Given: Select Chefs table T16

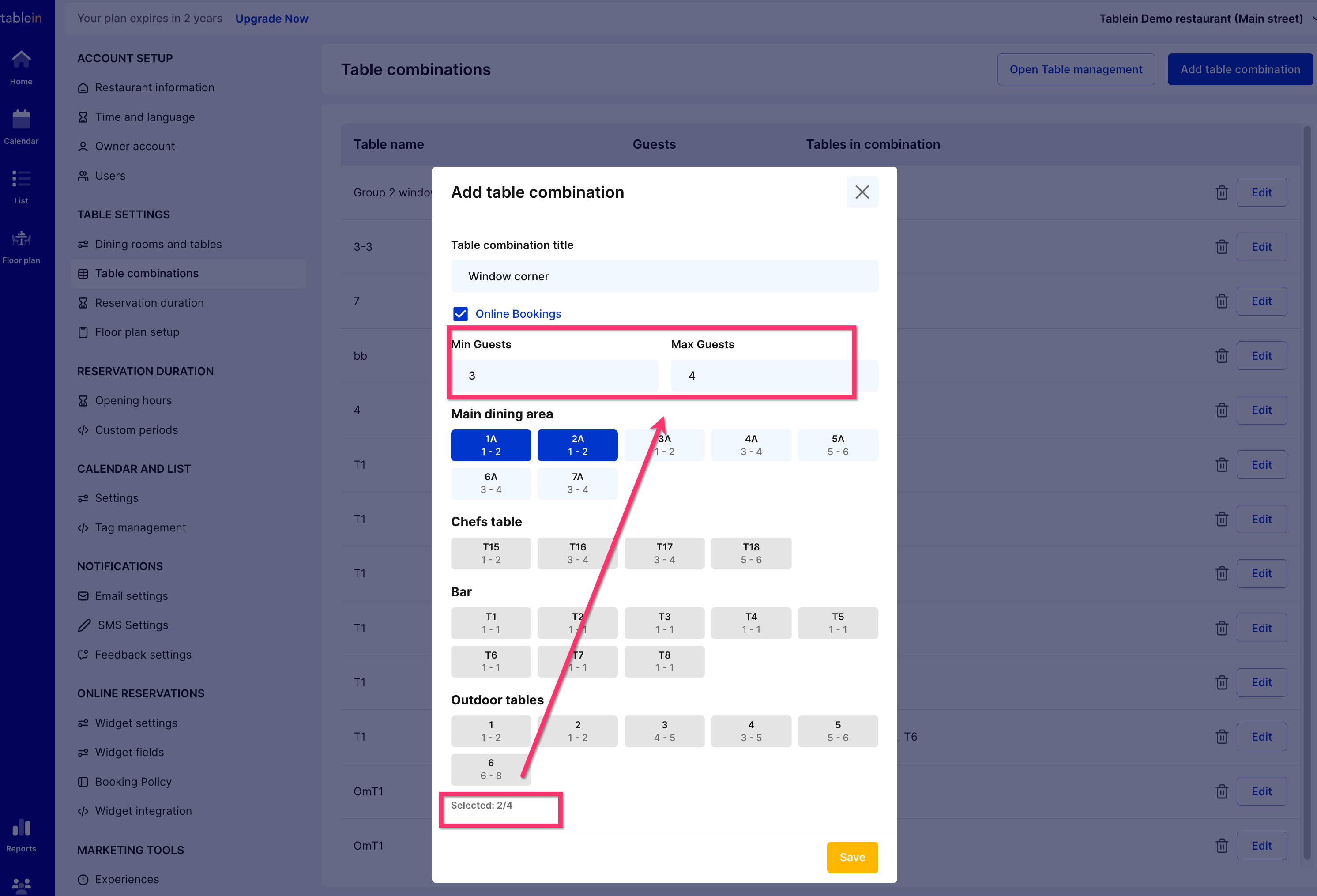Looking at the screenshot, I should point(577,553).
